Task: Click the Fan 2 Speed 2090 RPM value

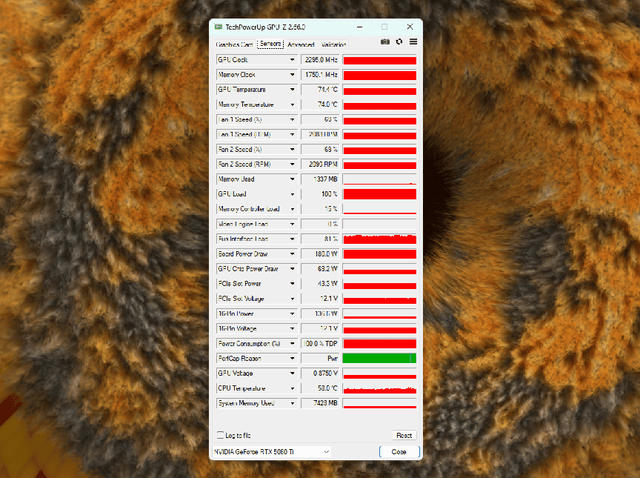Action: pyautogui.click(x=320, y=164)
